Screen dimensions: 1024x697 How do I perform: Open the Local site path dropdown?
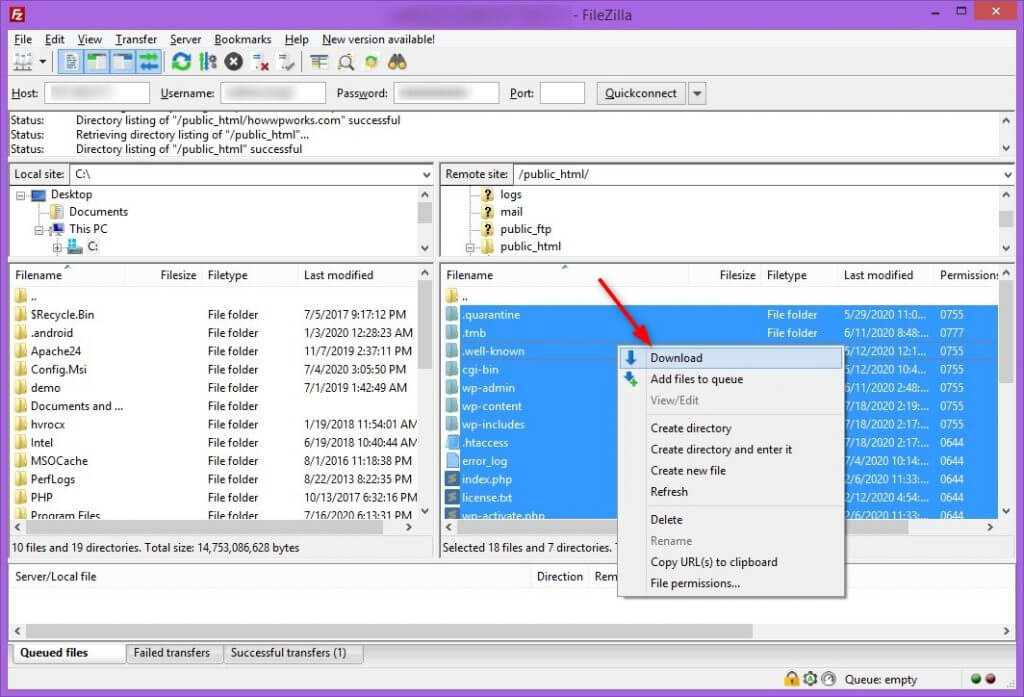click(426, 174)
